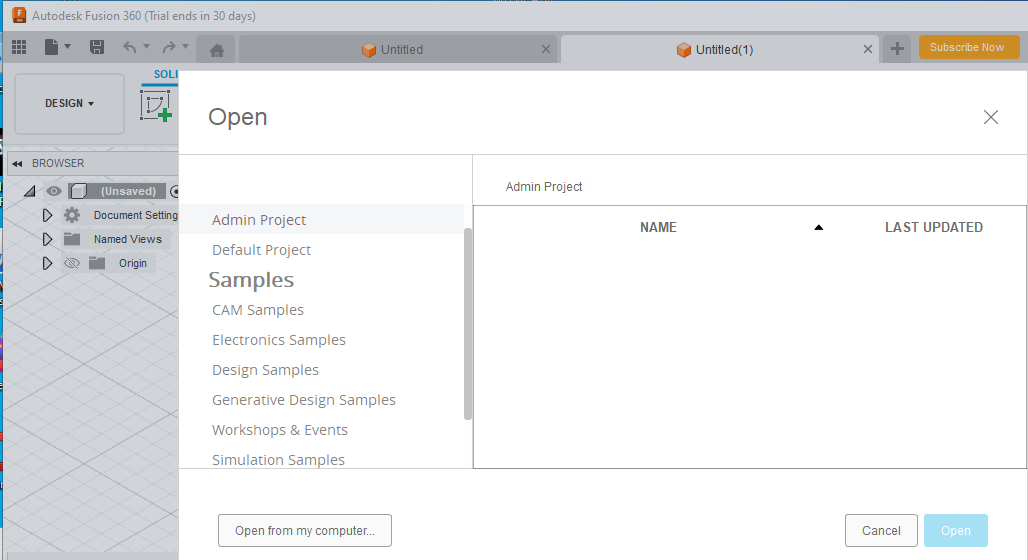Open the File menu dropdown arrow

(67, 47)
